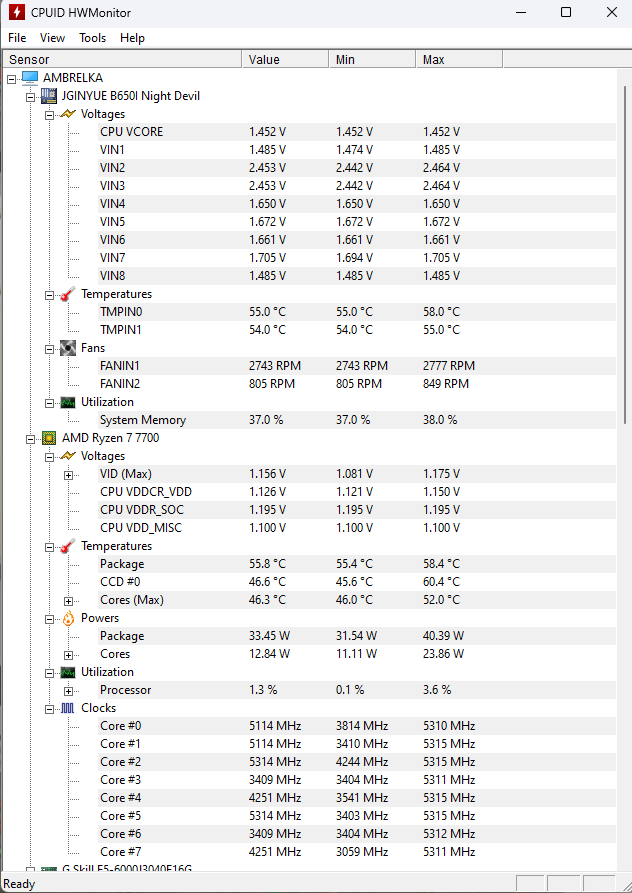This screenshot has width=632, height=893.
Task: Select the Core #7 clock row
Action: [x=357, y=852]
